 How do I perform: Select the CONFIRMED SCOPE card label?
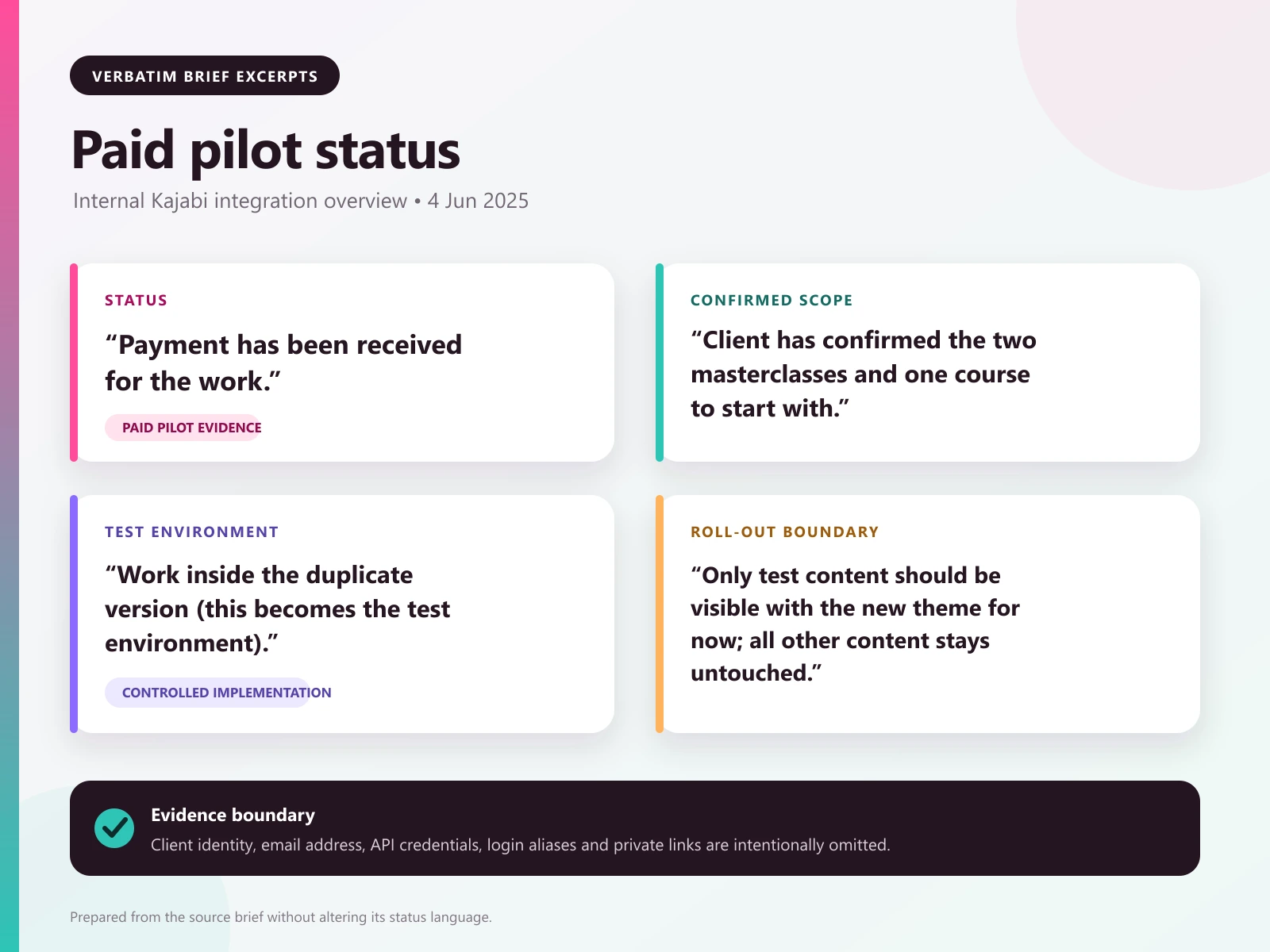tap(772, 301)
